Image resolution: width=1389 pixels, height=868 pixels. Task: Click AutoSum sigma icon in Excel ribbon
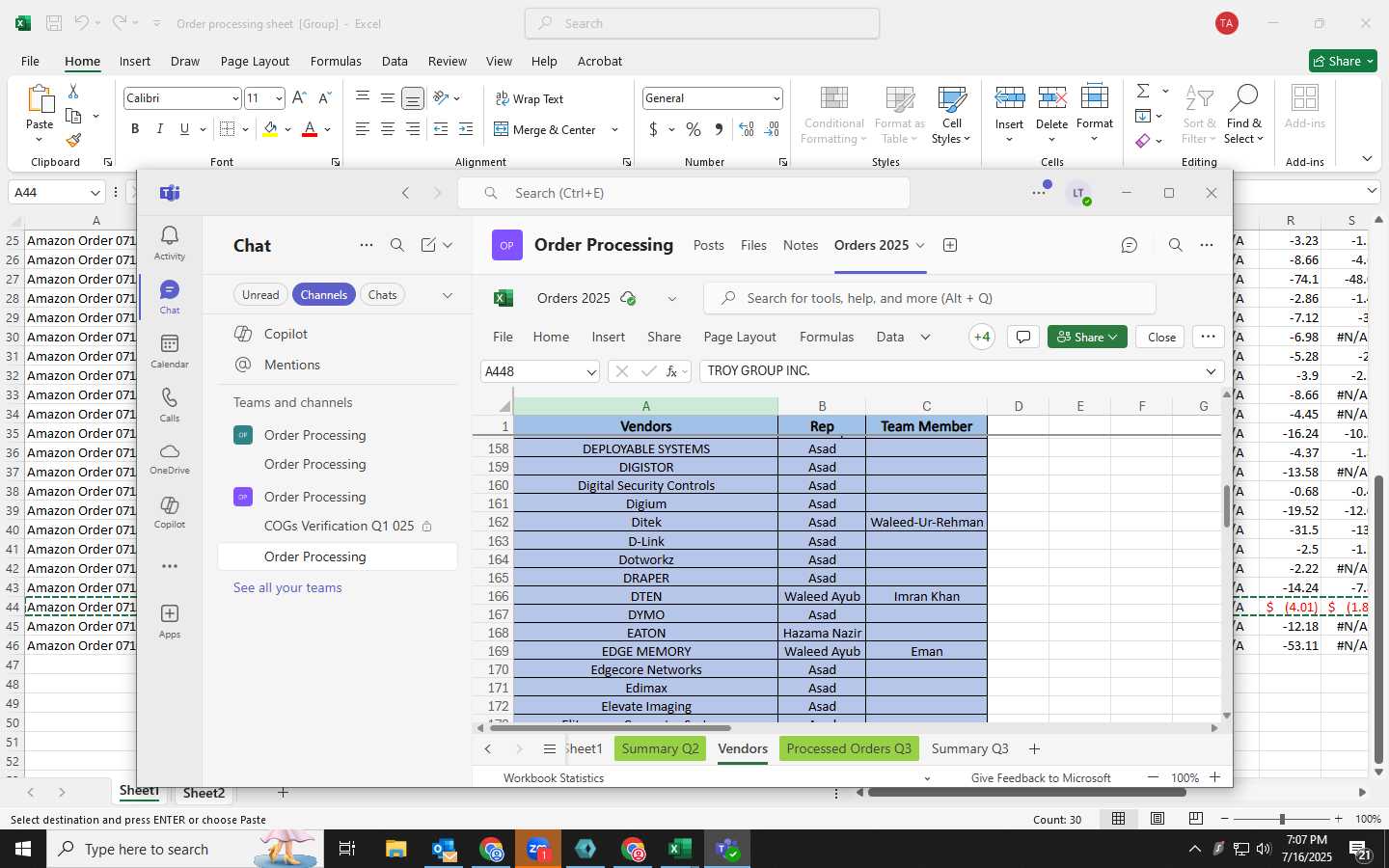click(x=1143, y=91)
